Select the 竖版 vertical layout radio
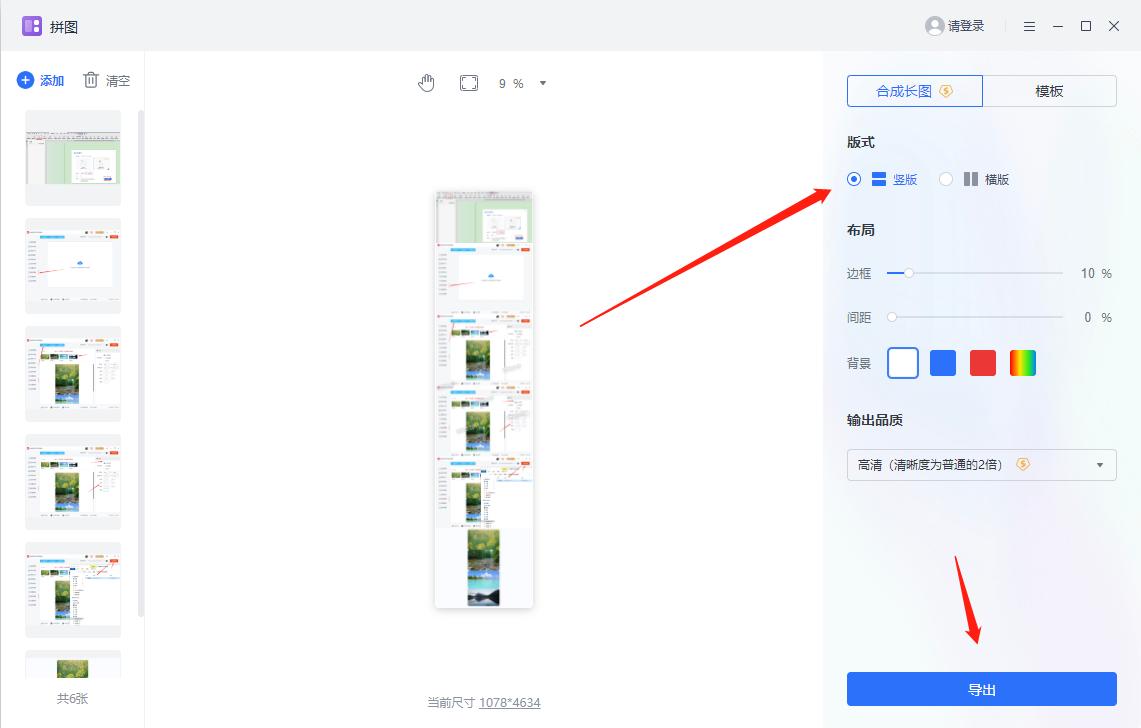Screen dimensions: 1141x728 click(854, 179)
